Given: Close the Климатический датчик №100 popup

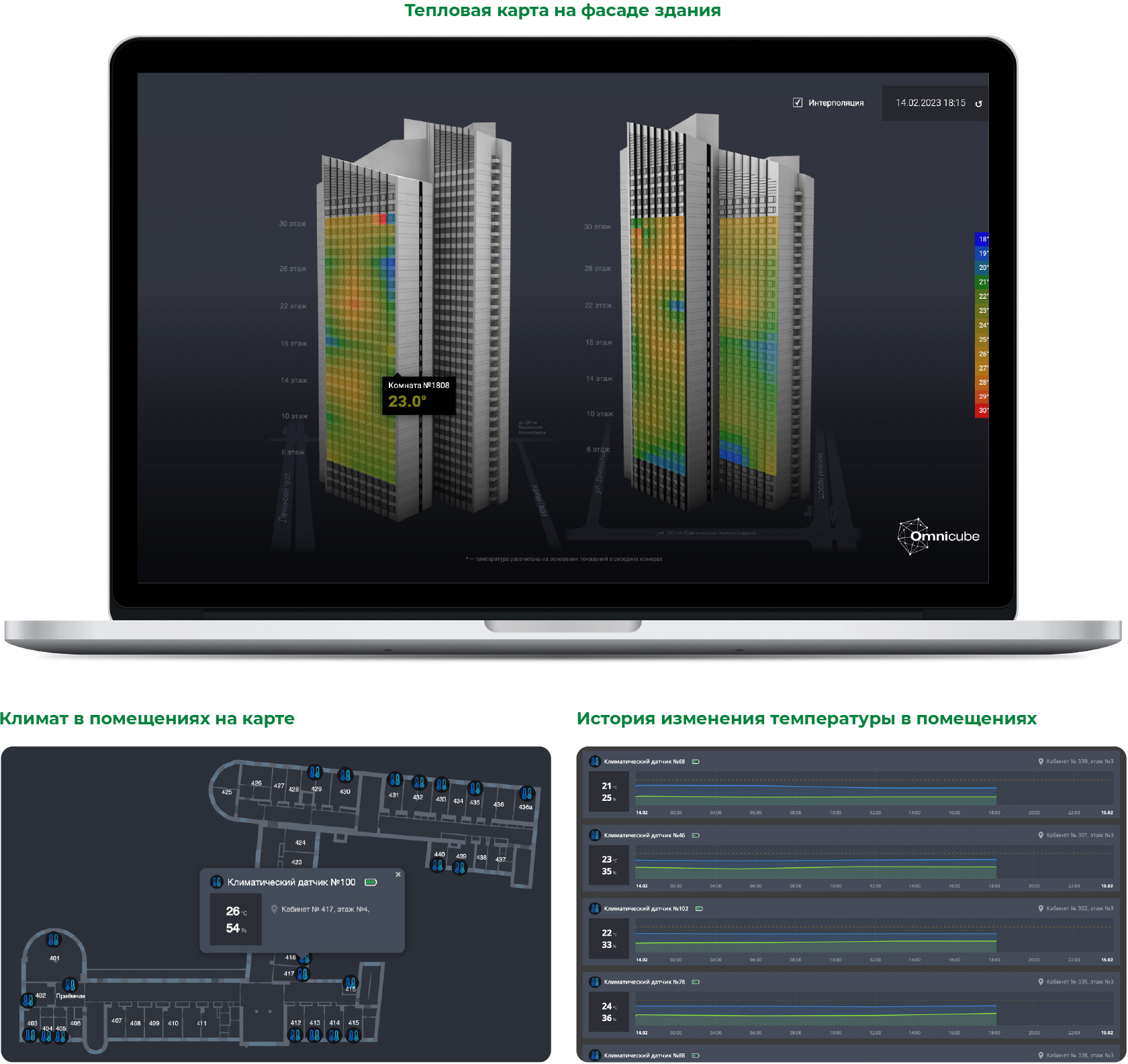Looking at the screenshot, I should pos(398,874).
